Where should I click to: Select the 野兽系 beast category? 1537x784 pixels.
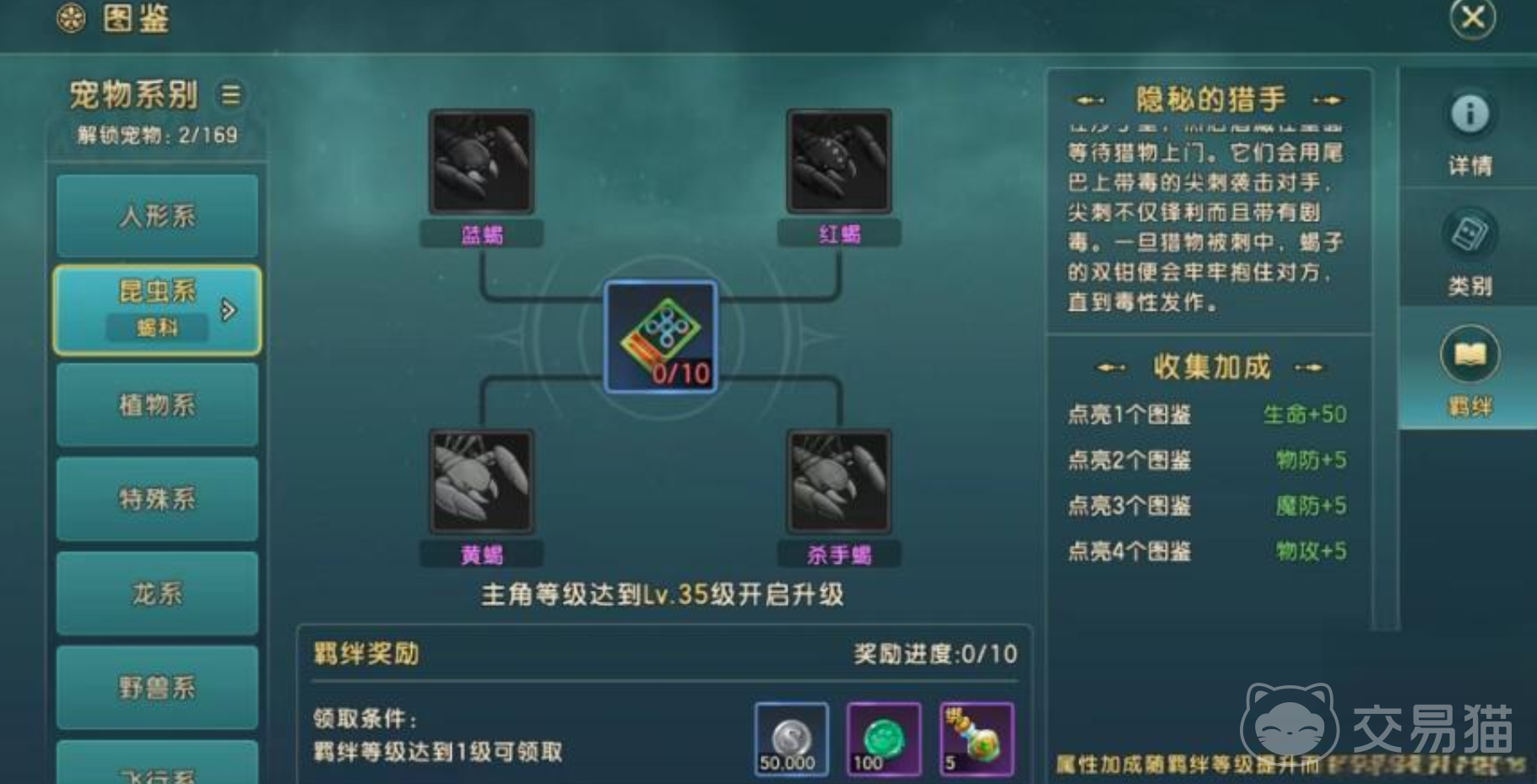[x=158, y=688]
